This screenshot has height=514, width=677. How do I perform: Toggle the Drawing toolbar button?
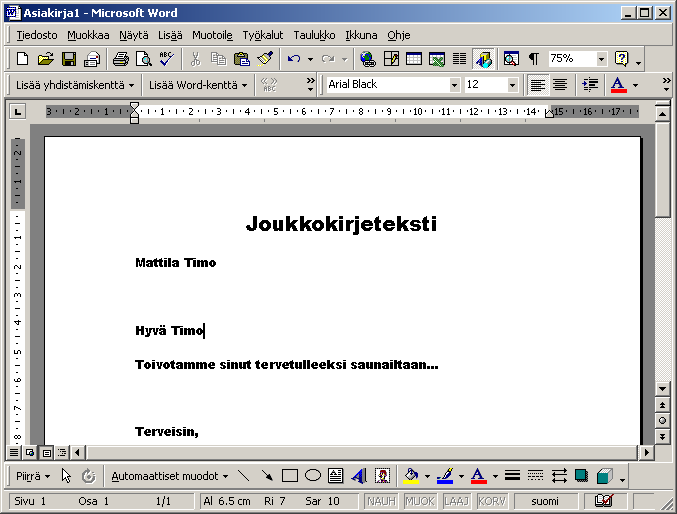(x=484, y=59)
